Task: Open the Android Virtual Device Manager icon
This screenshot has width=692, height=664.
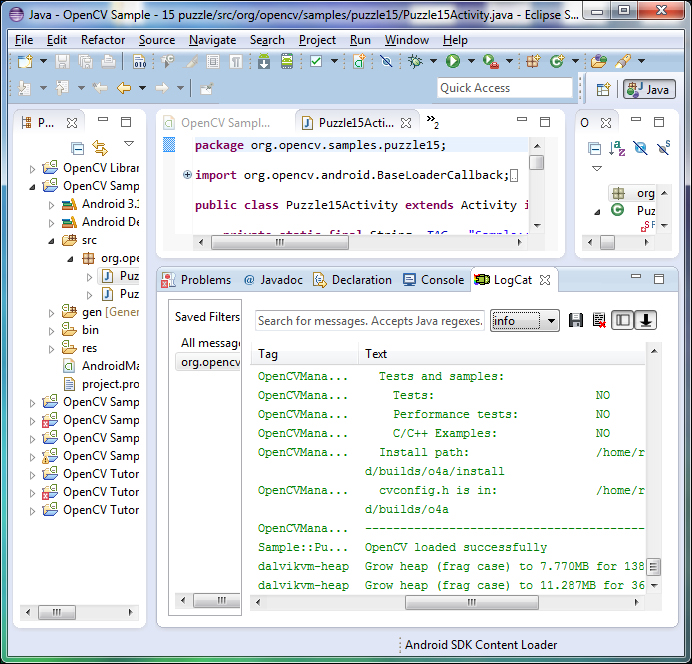Action: coord(287,61)
